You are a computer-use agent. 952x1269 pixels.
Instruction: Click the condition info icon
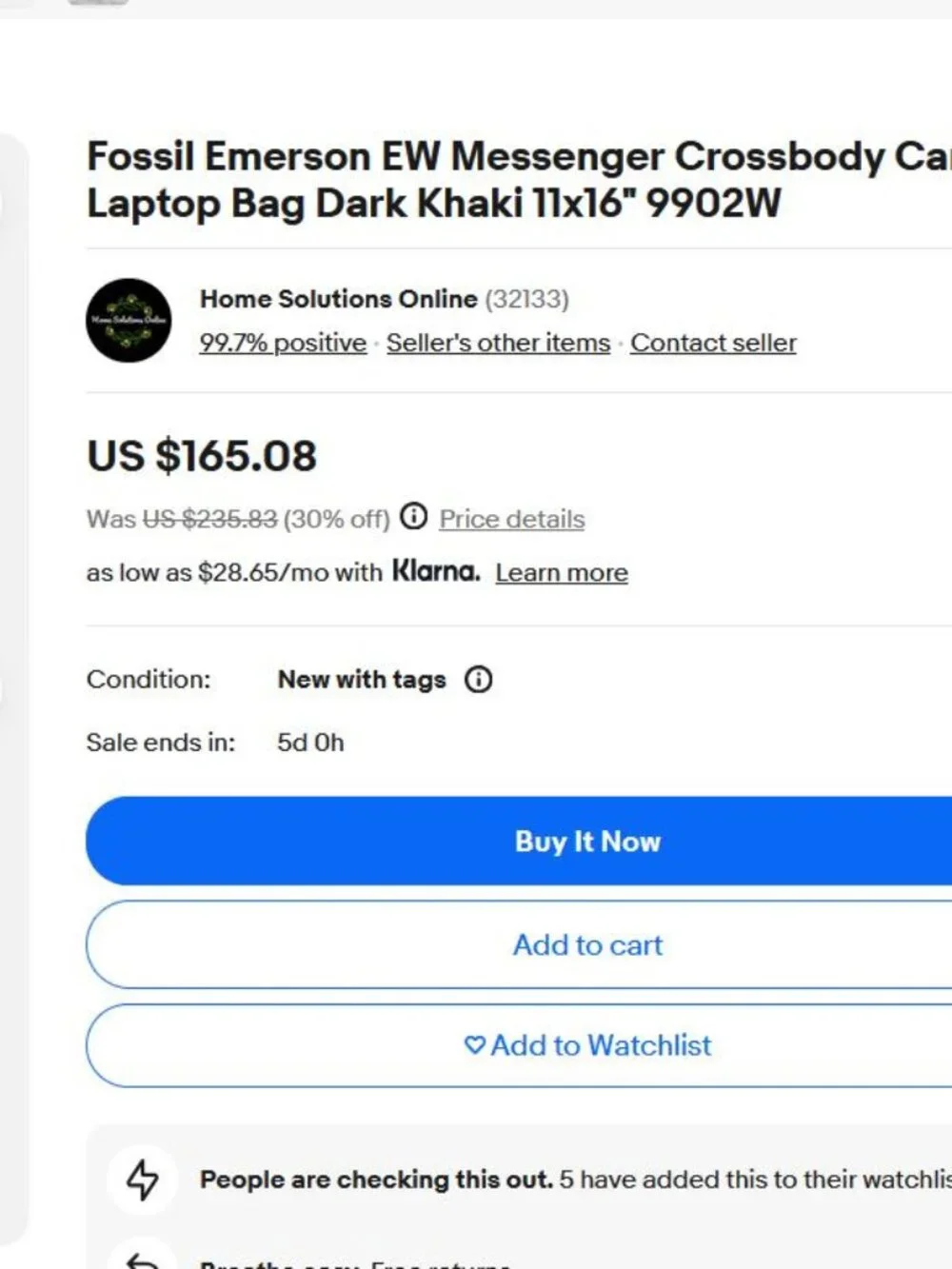[478, 680]
